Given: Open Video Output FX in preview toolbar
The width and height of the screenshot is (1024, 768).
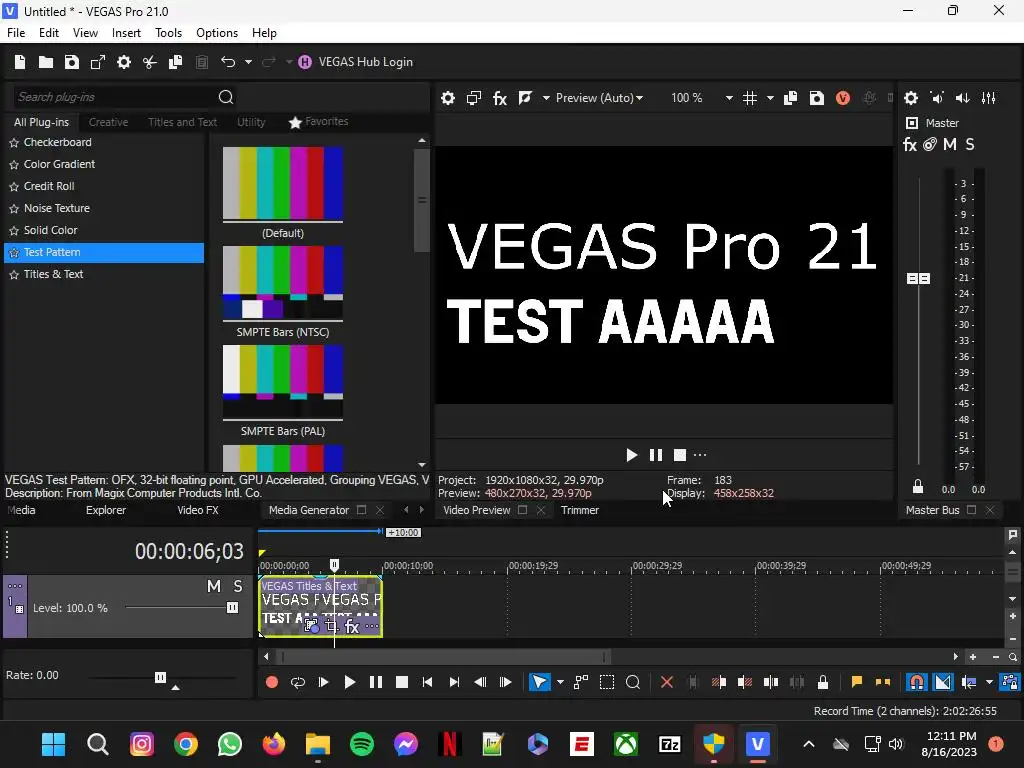Looking at the screenshot, I should click(x=500, y=98).
